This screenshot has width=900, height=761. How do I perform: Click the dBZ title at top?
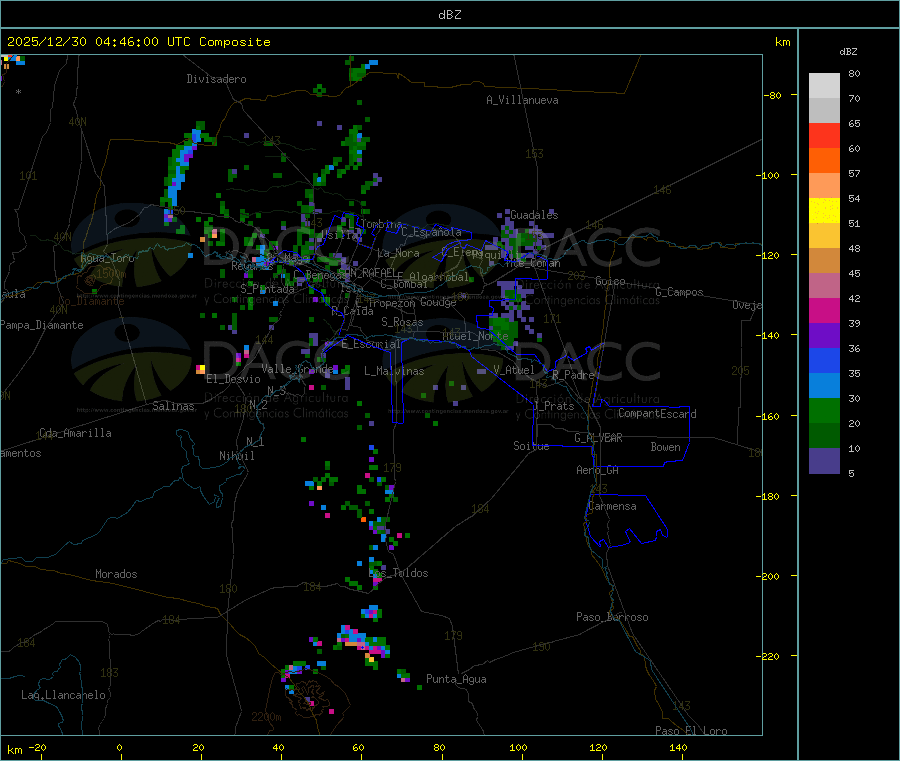click(x=449, y=15)
